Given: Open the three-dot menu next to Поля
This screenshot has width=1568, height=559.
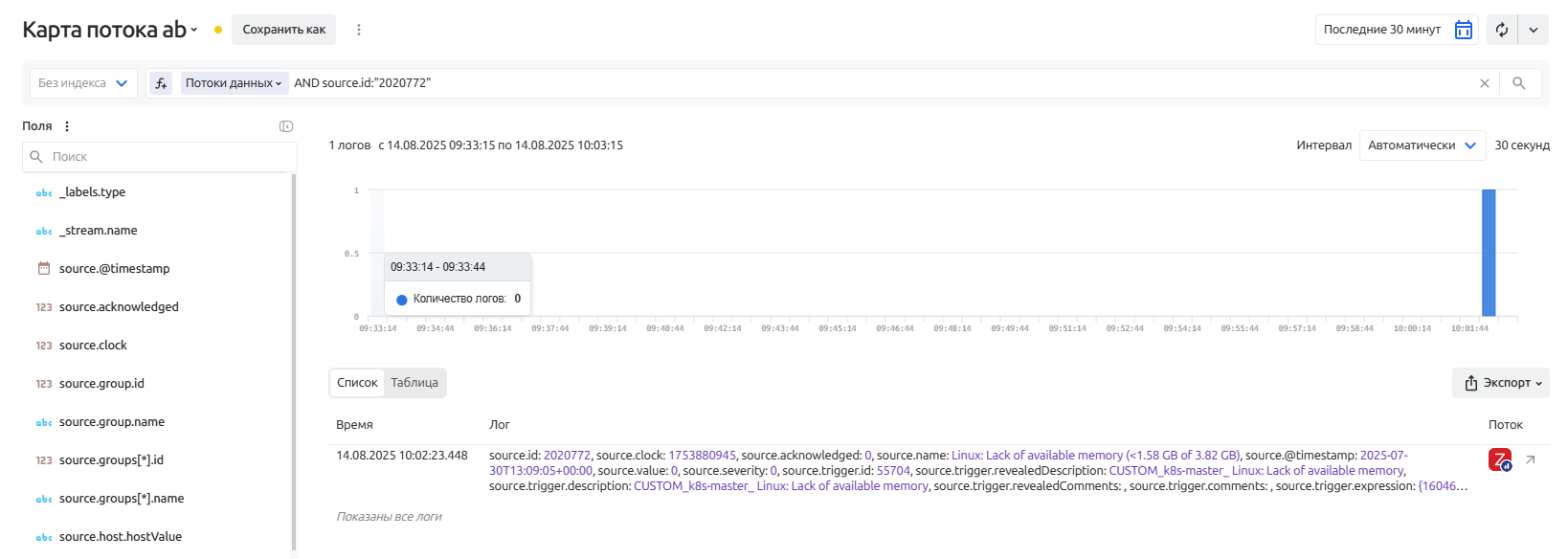Looking at the screenshot, I should [x=67, y=126].
